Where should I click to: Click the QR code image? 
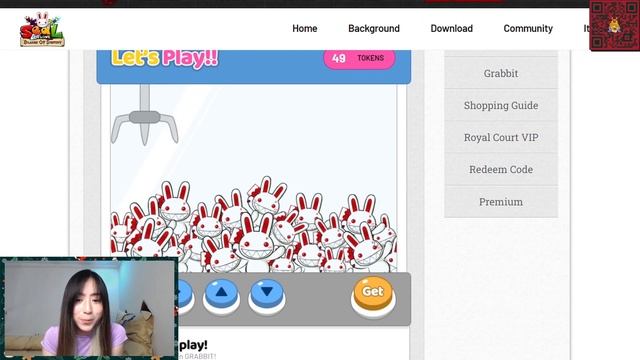pos(614,25)
